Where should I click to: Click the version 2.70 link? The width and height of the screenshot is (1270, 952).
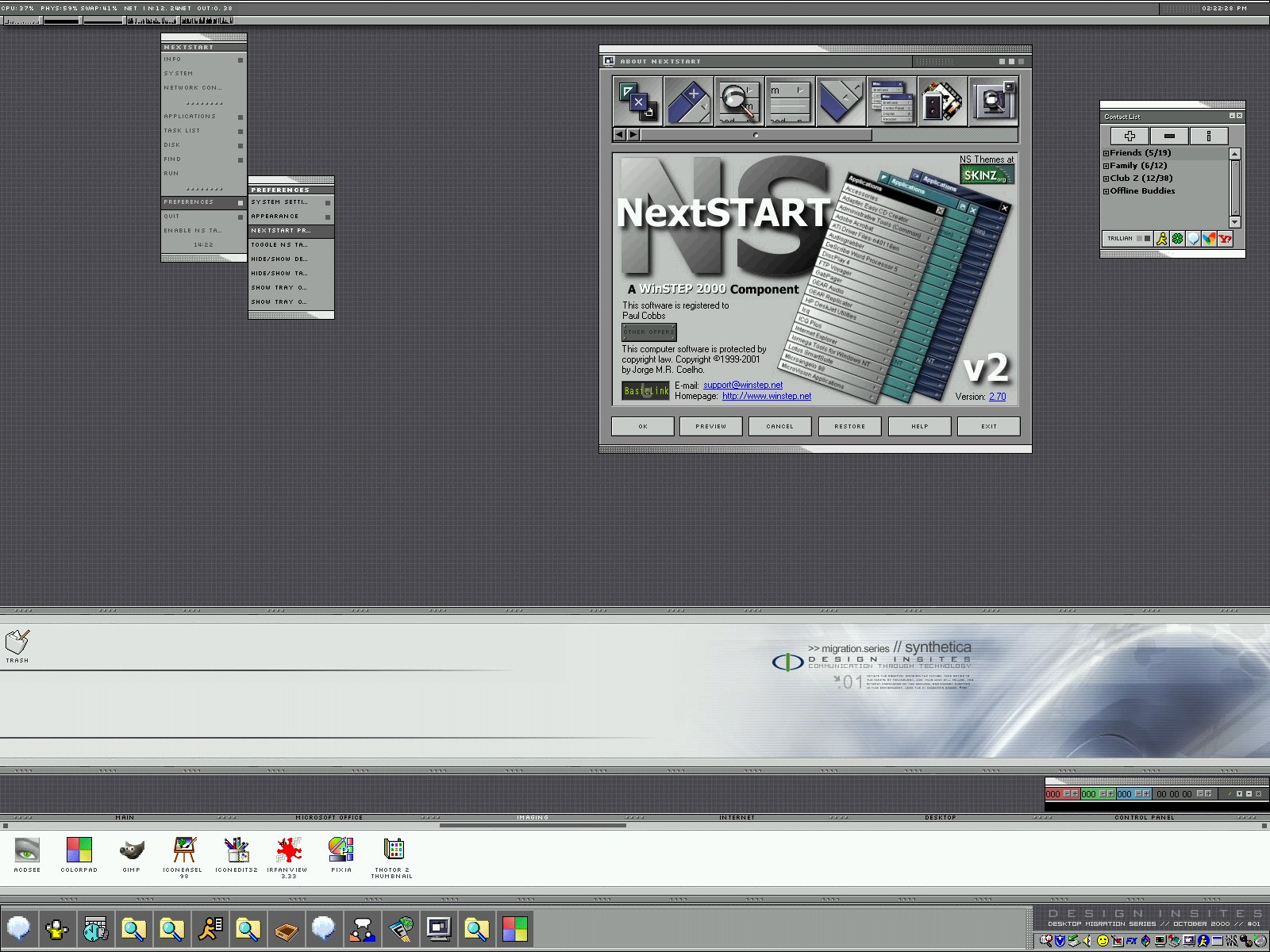(x=997, y=397)
